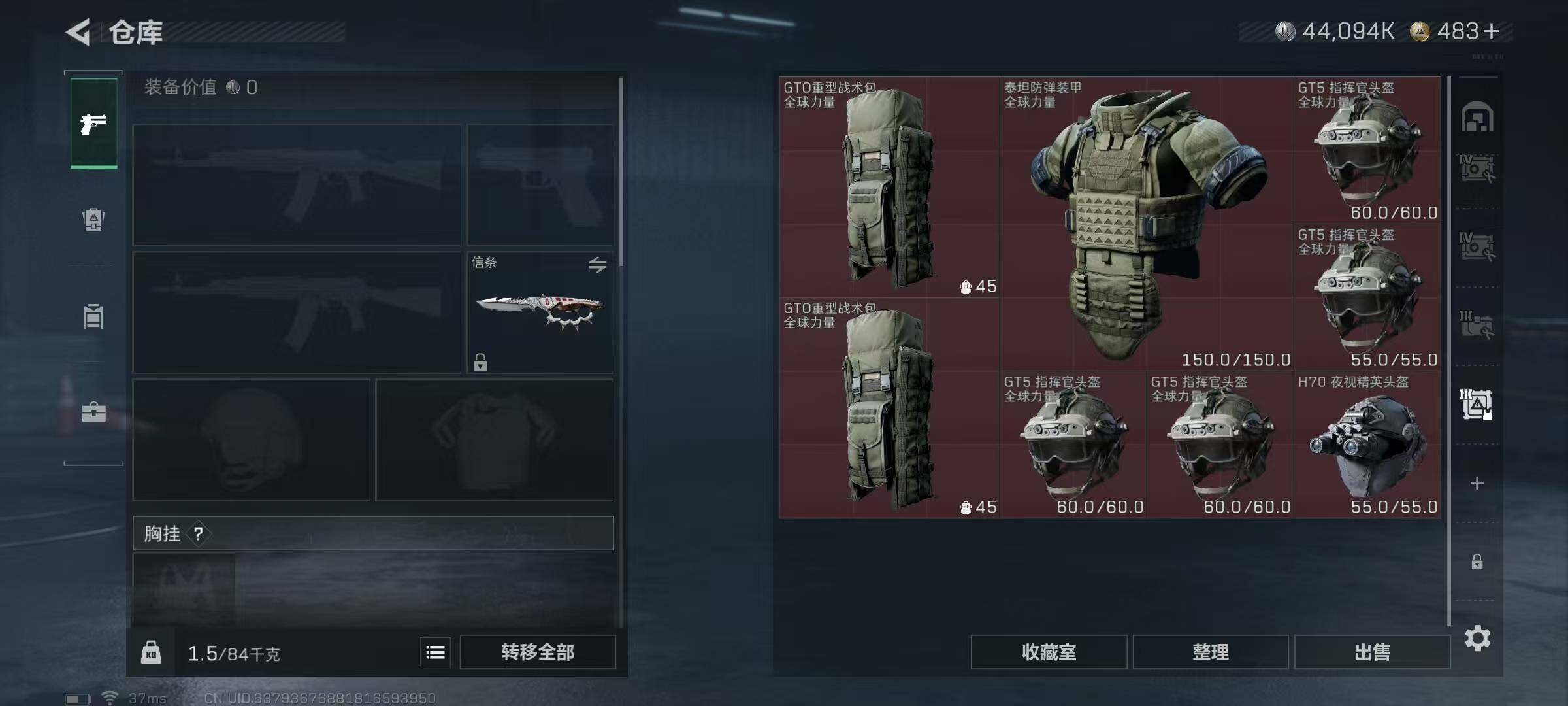Click the swap arrows icon on 信条 slot
This screenshot has height=706, width=1568.
[597, 264]
